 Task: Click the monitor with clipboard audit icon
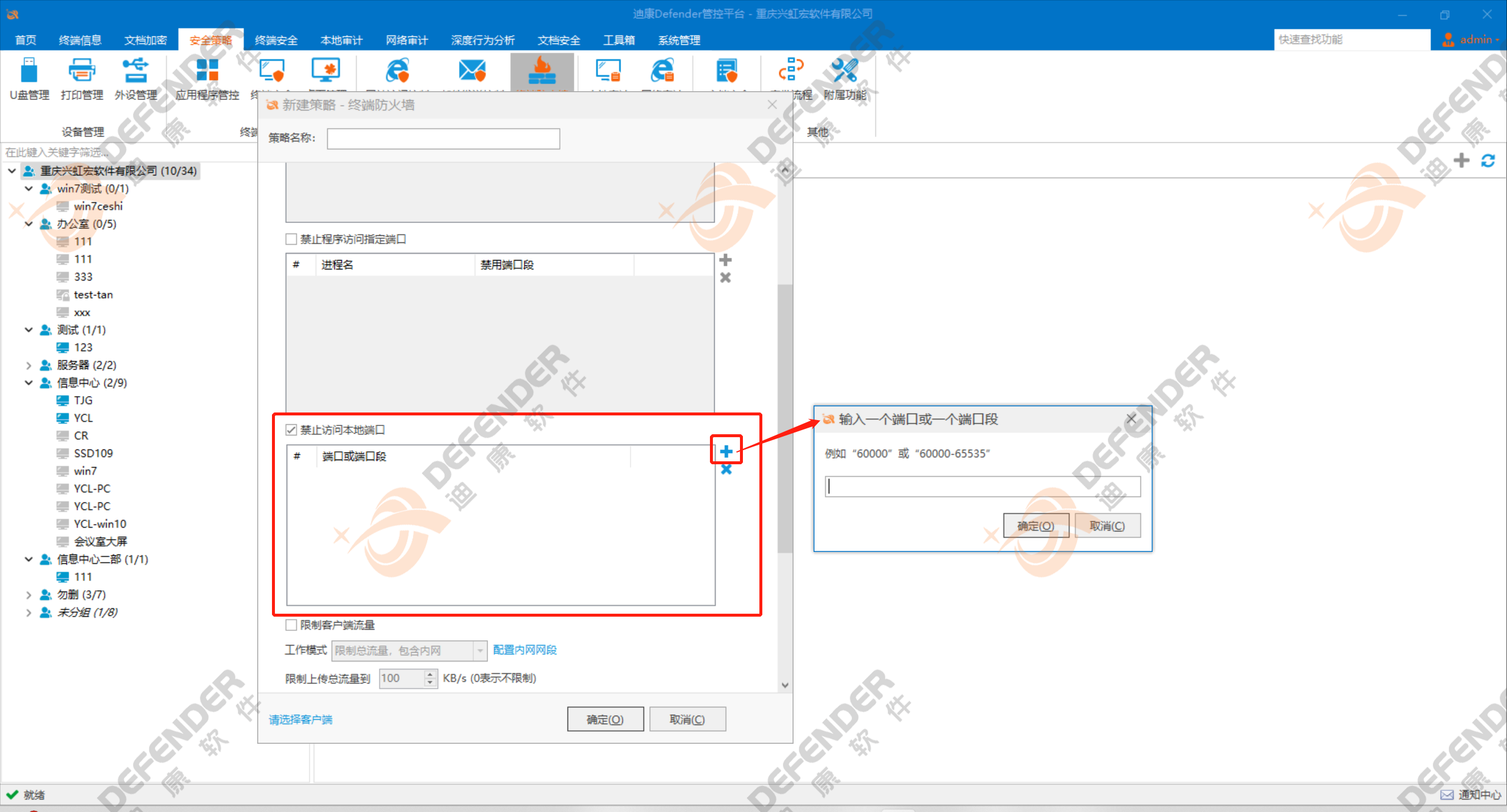pyautogui.click(x=608, y=71)
